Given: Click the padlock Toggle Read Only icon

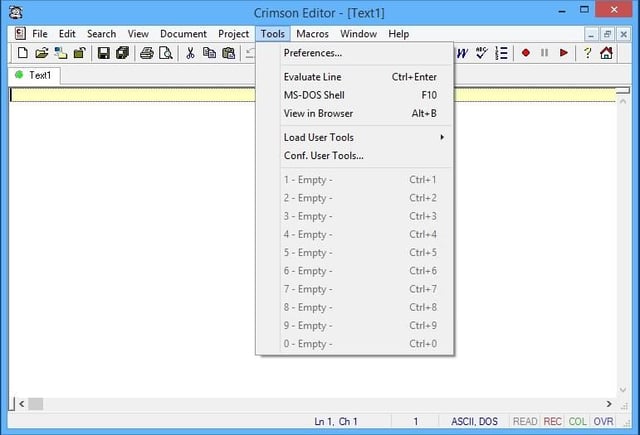Looking at the screenshot, I should [x=80, y=53].
